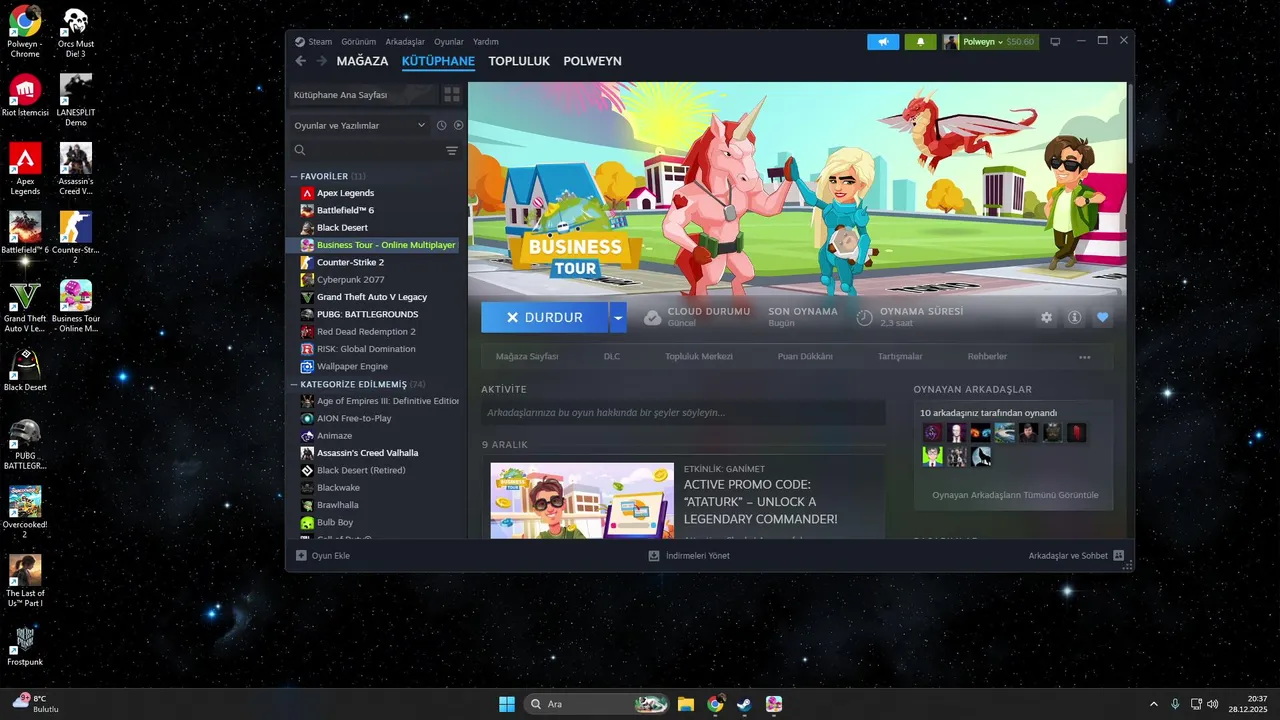Viewport: 1280px width, 720px height.
Task: Open Riot İstemcisi desktop icon
Action: coord(25,96)
